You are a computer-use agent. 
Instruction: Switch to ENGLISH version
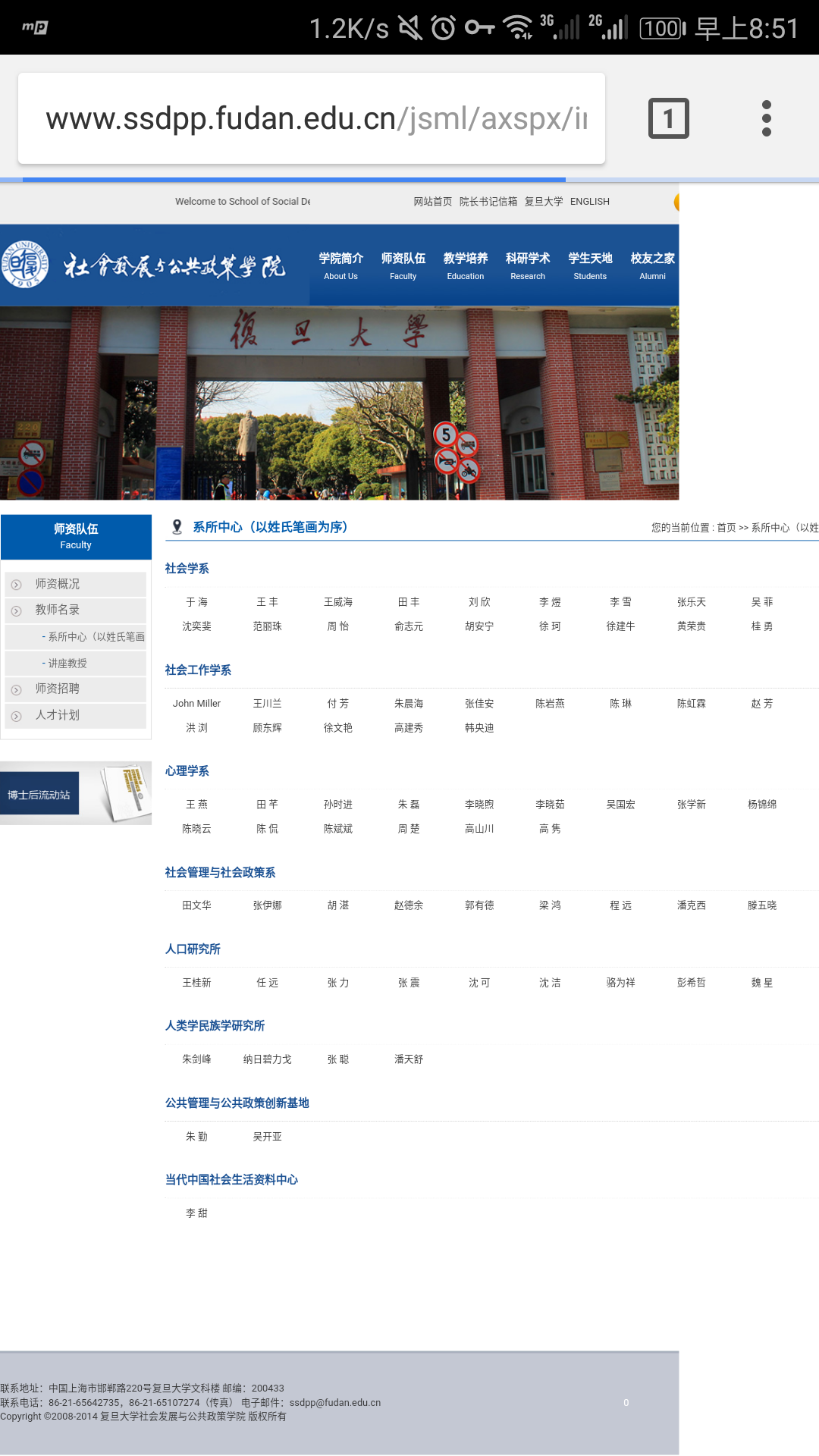pyautogui.click(x=590, y=202)
